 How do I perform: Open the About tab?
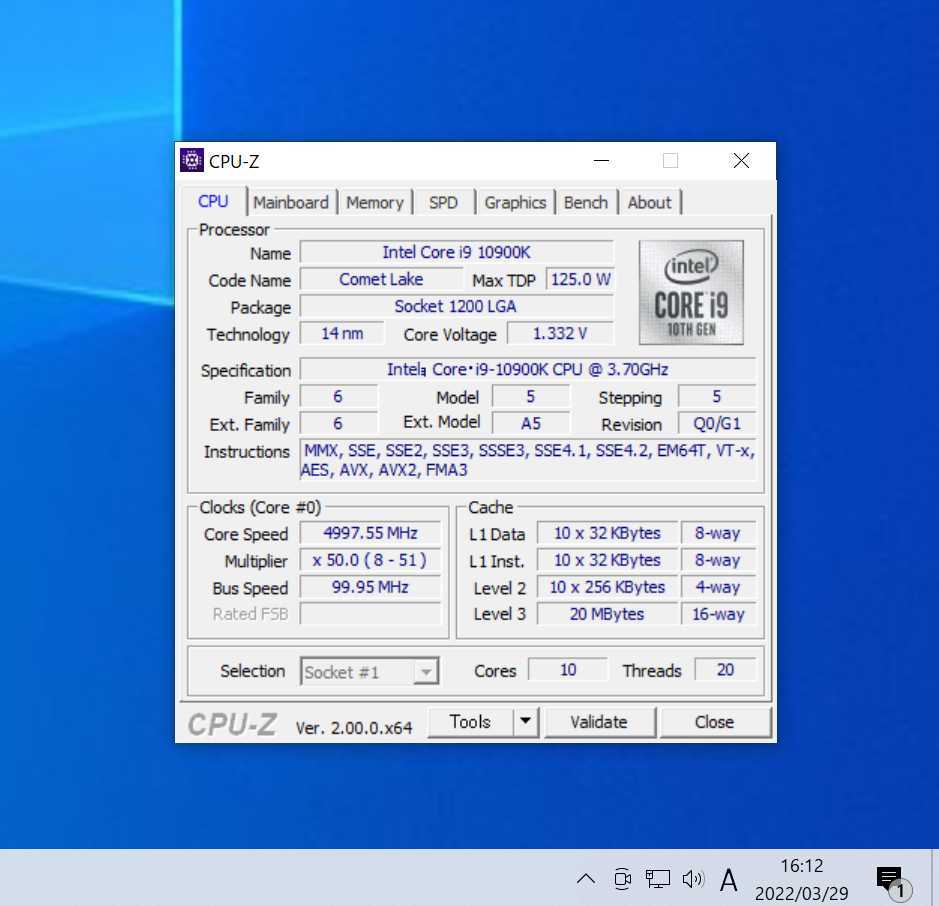coord(649,202)
